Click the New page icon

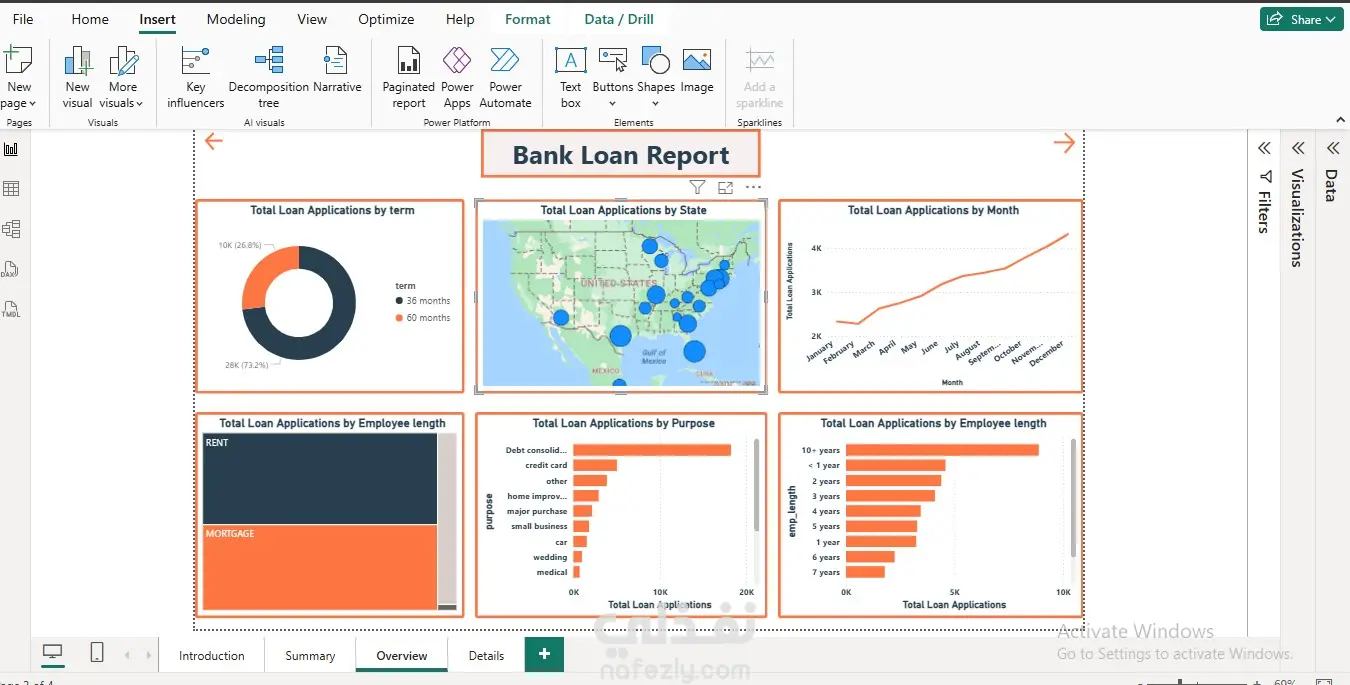point(18,61)
